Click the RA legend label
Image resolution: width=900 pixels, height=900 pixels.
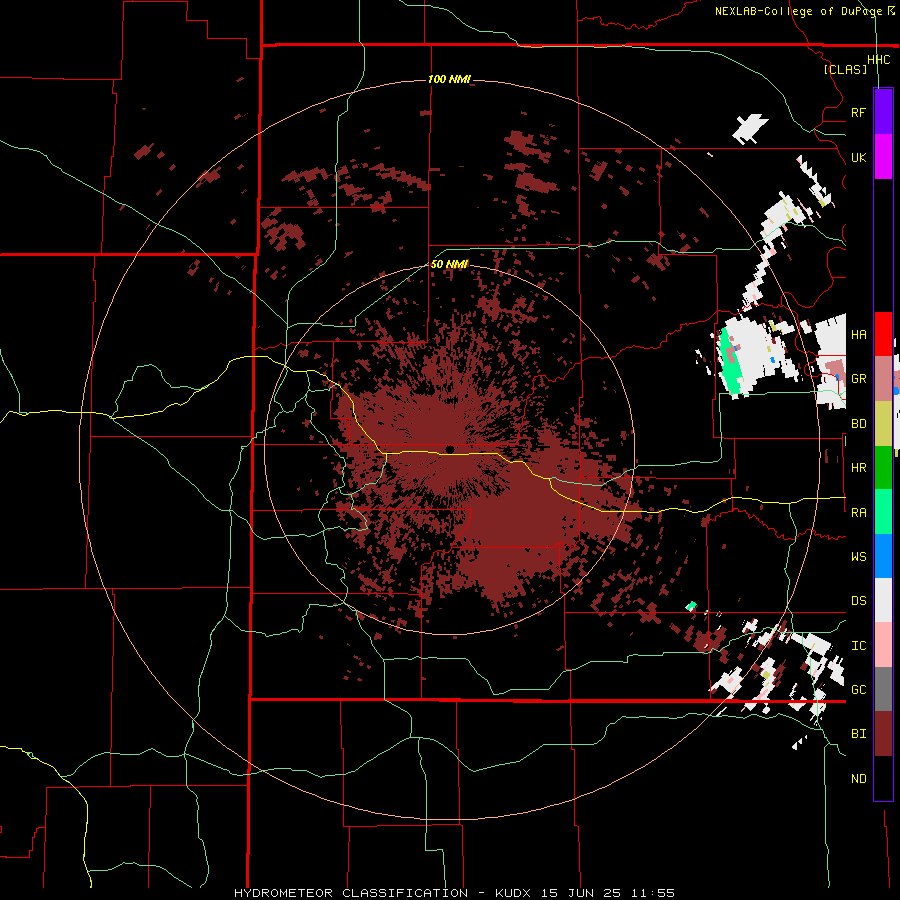point(858,513)
